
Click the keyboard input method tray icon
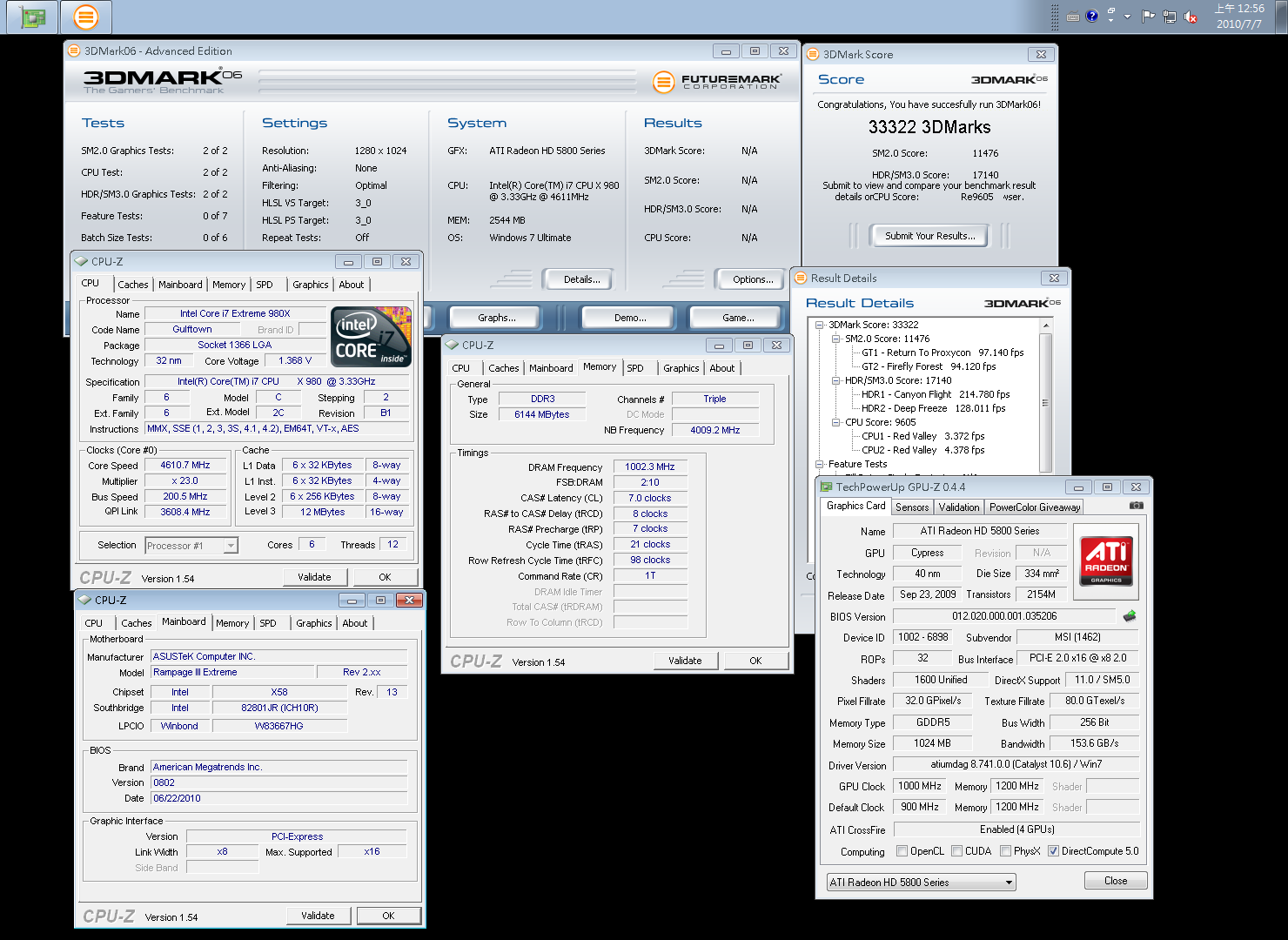point(1073,17)
